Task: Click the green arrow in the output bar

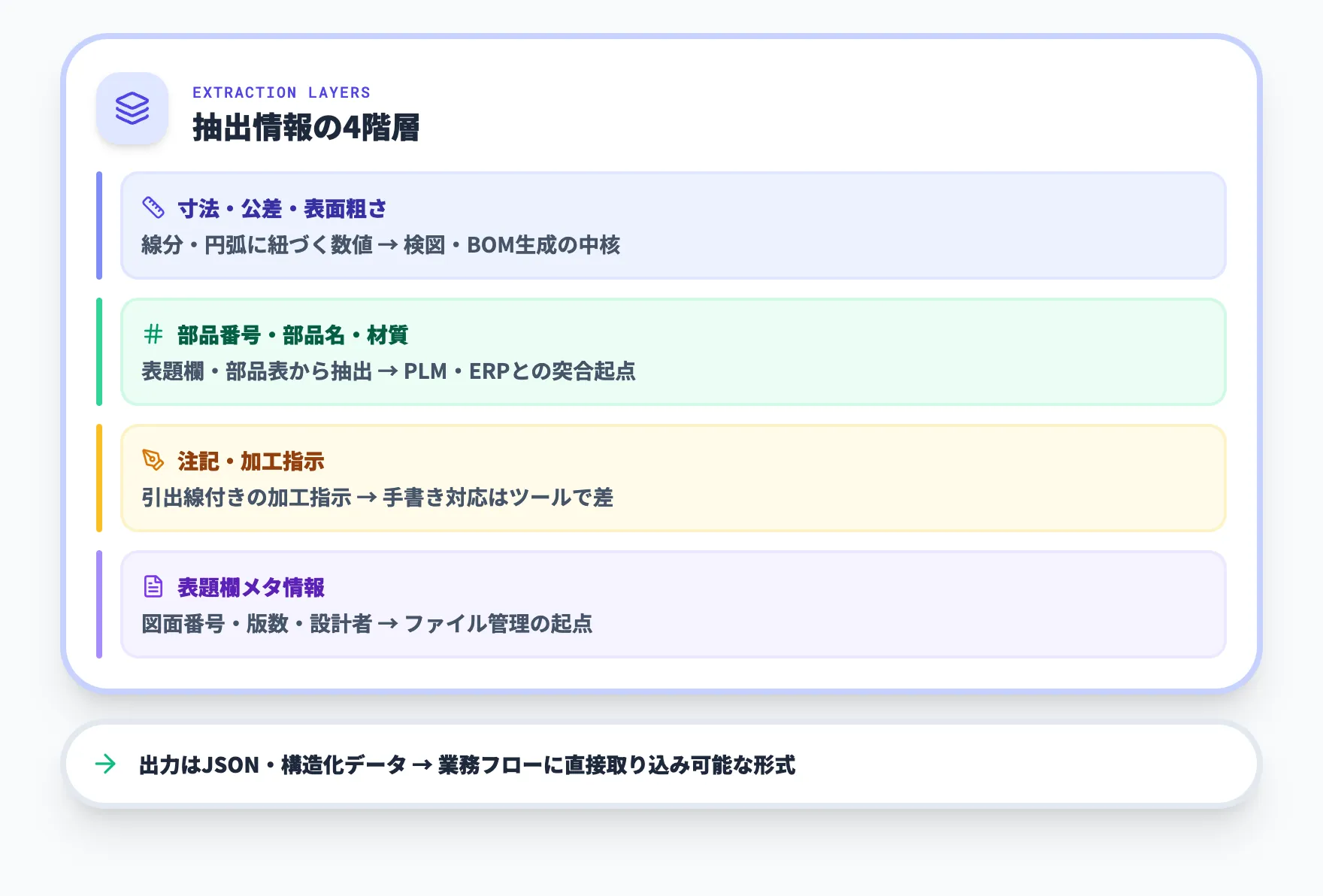Action: coord(105,763)
